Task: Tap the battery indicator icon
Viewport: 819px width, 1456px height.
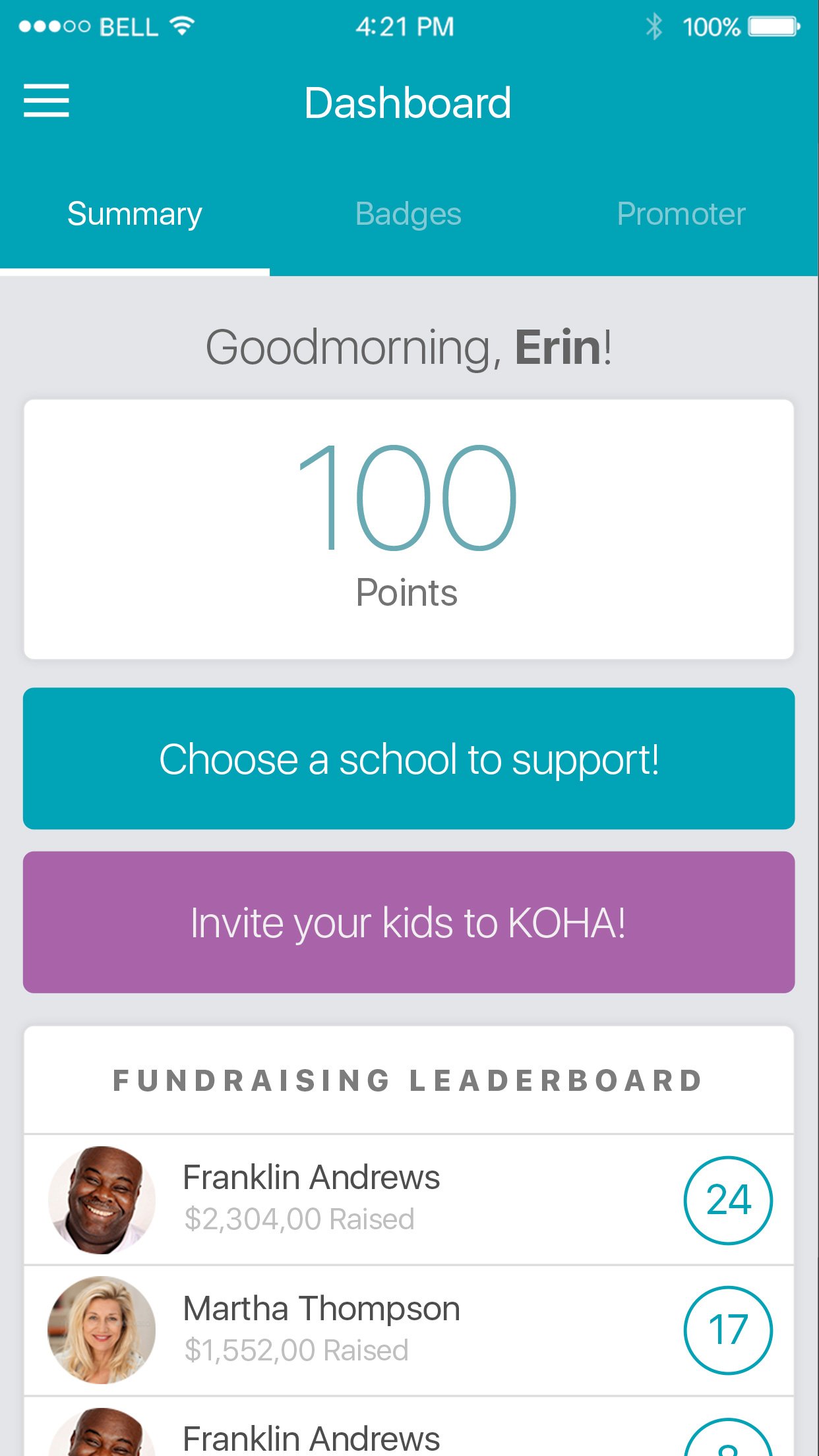Action: [773, 27]
